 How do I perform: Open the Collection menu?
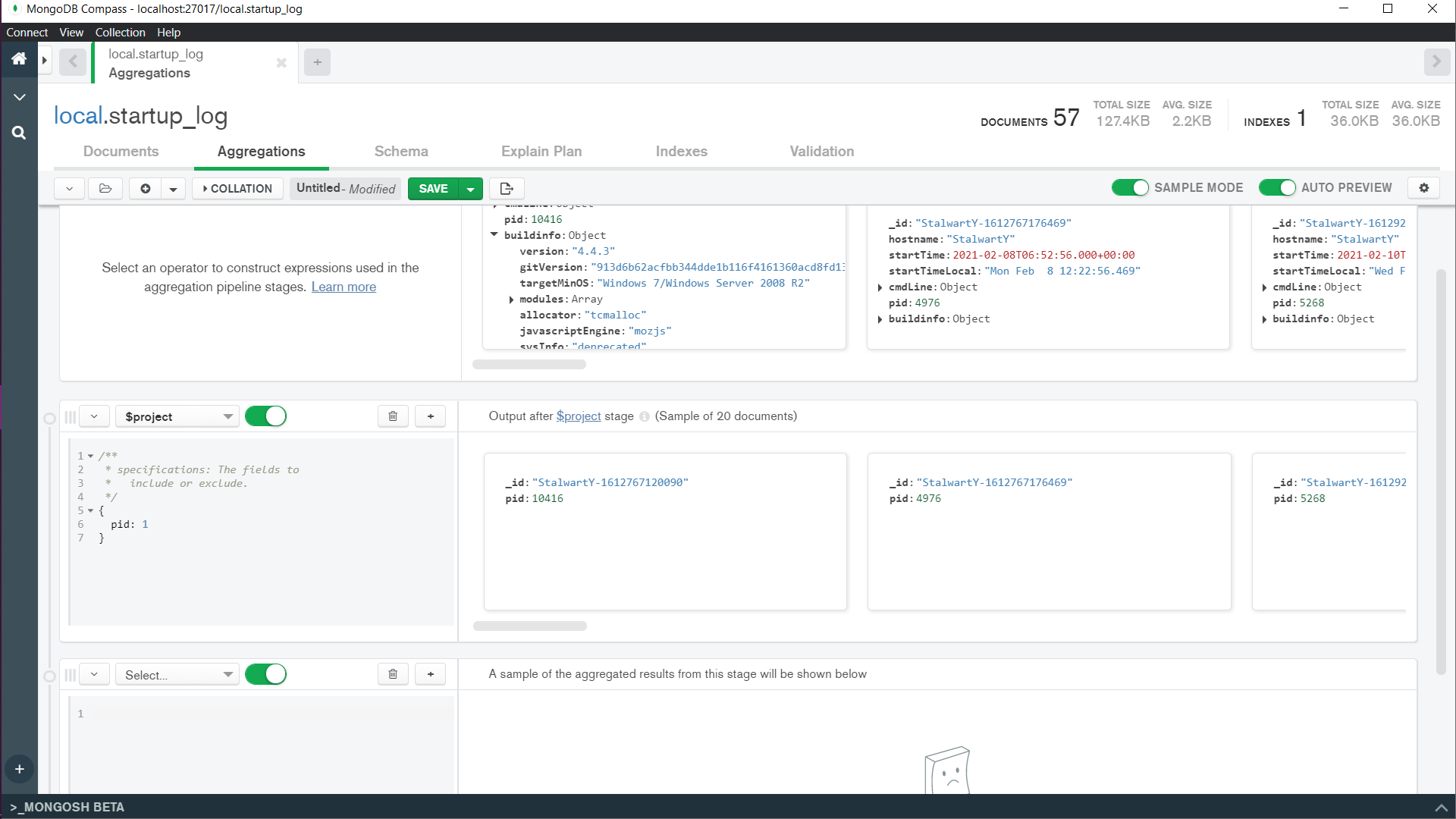[x=120, y=33]
